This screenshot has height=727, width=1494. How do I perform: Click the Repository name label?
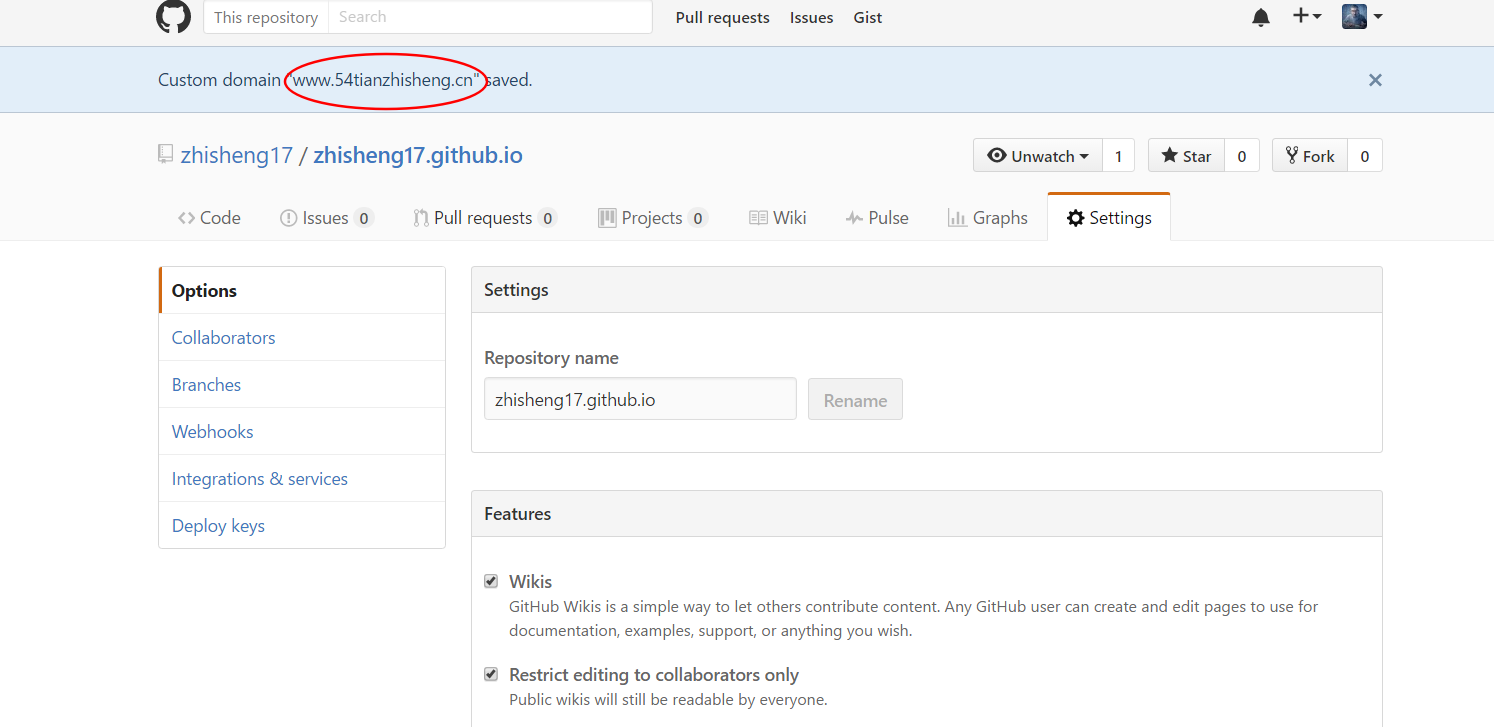pyautogui.click(x=551, y=358)
